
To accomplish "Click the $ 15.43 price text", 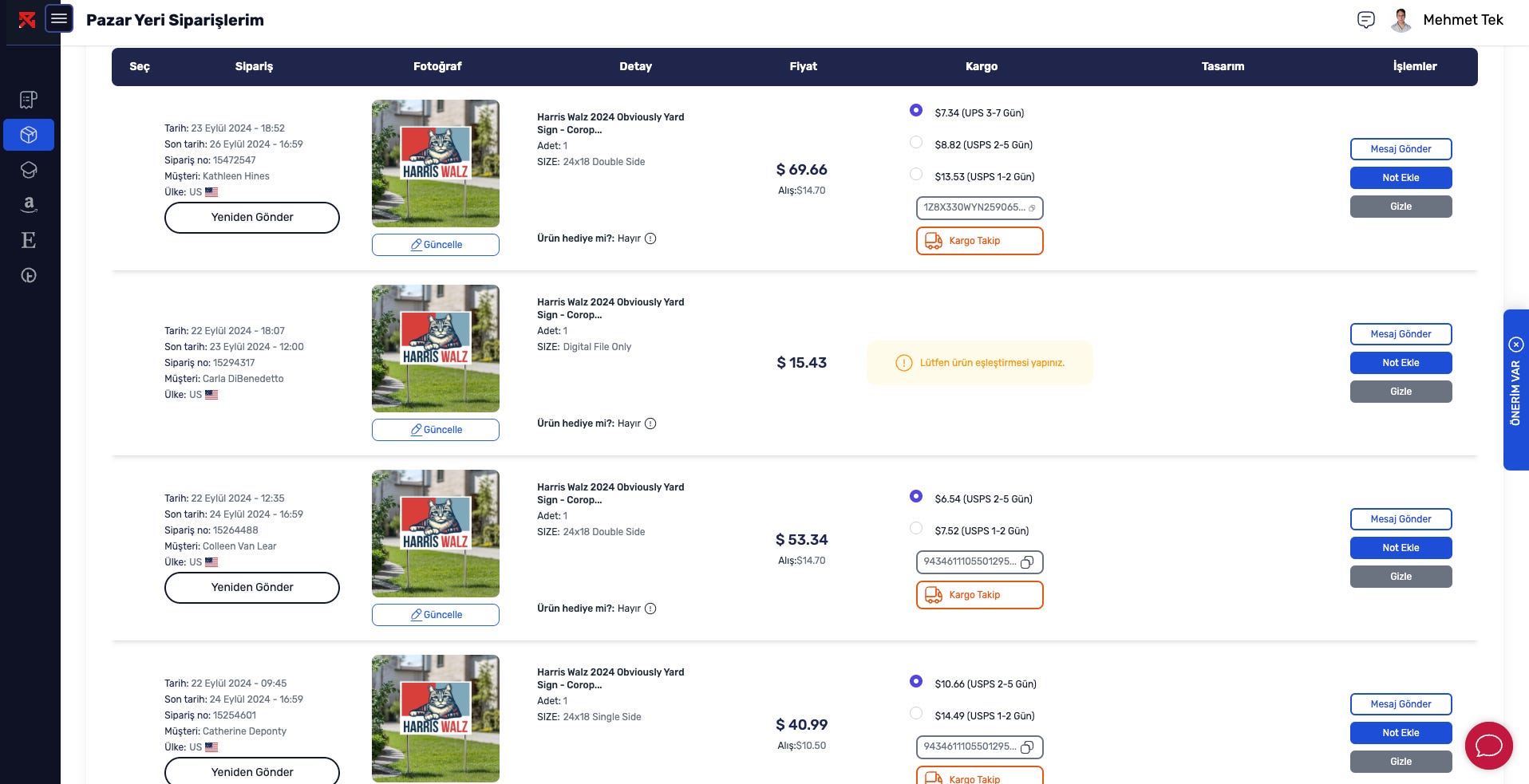I will pyautogui.click(x=801, y=363).
